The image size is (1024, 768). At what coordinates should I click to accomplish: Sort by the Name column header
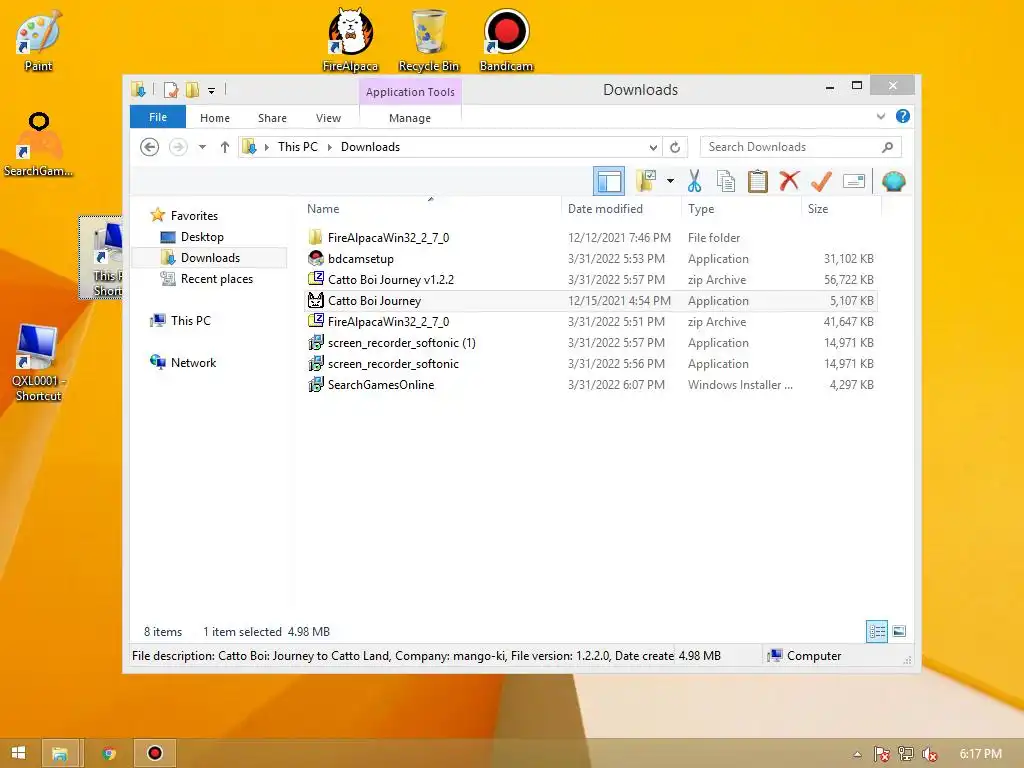[323, 209]
